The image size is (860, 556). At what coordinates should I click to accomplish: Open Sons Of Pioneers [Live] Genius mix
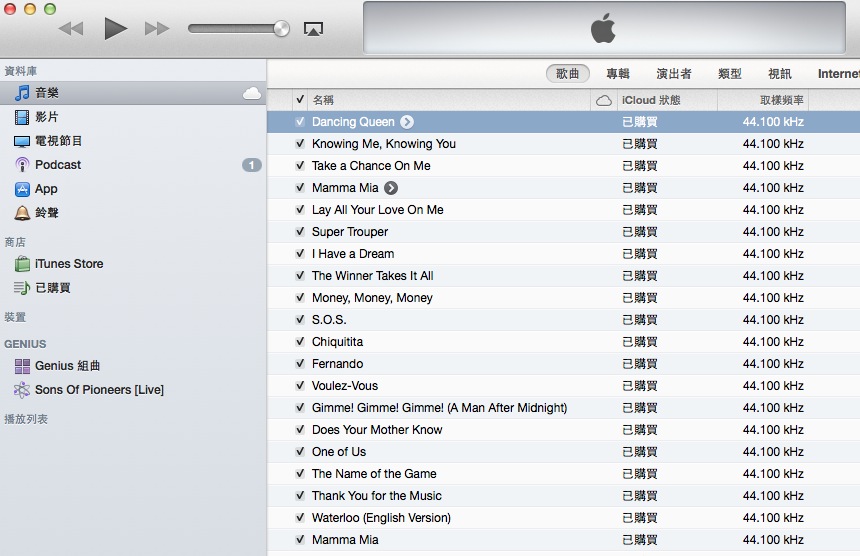tap(99, 390)
